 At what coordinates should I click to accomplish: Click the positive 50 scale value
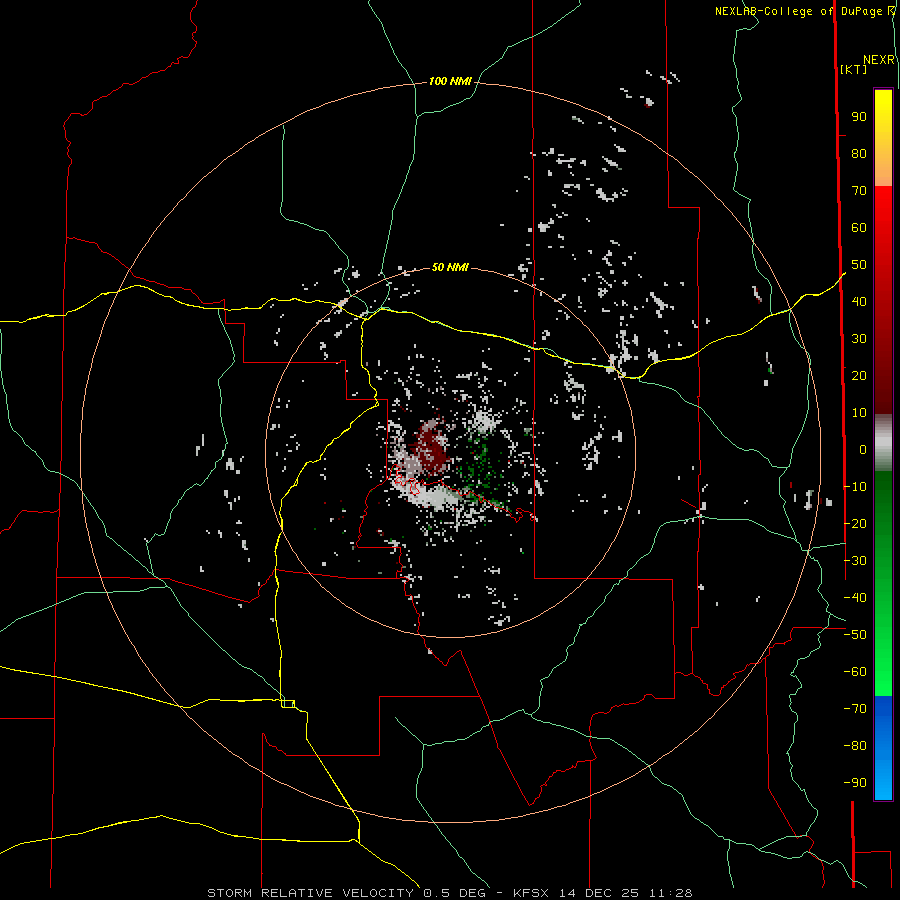(x=859, y=265)
